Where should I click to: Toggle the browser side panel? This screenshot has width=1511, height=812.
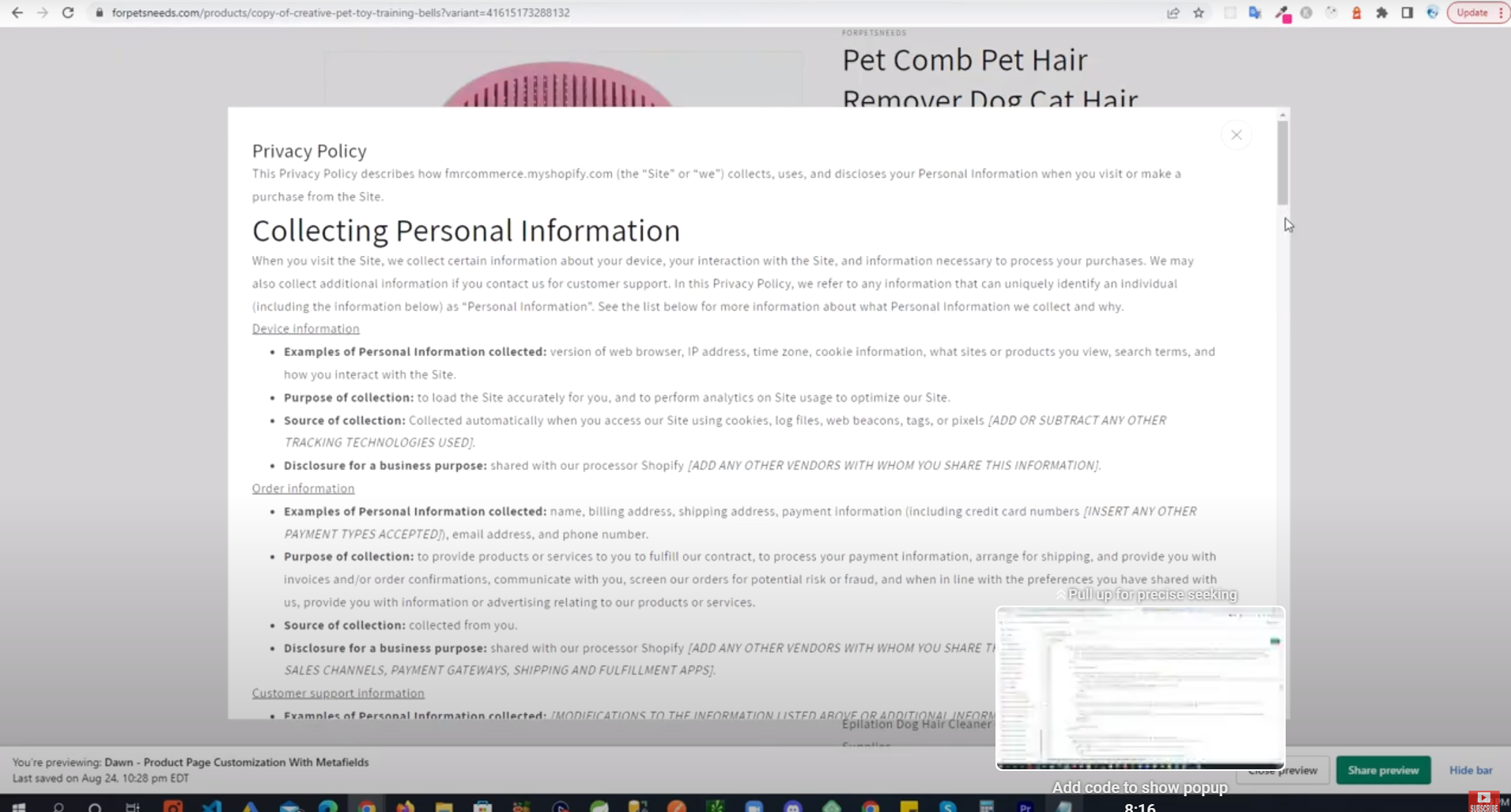click(x=1407, y=13)
